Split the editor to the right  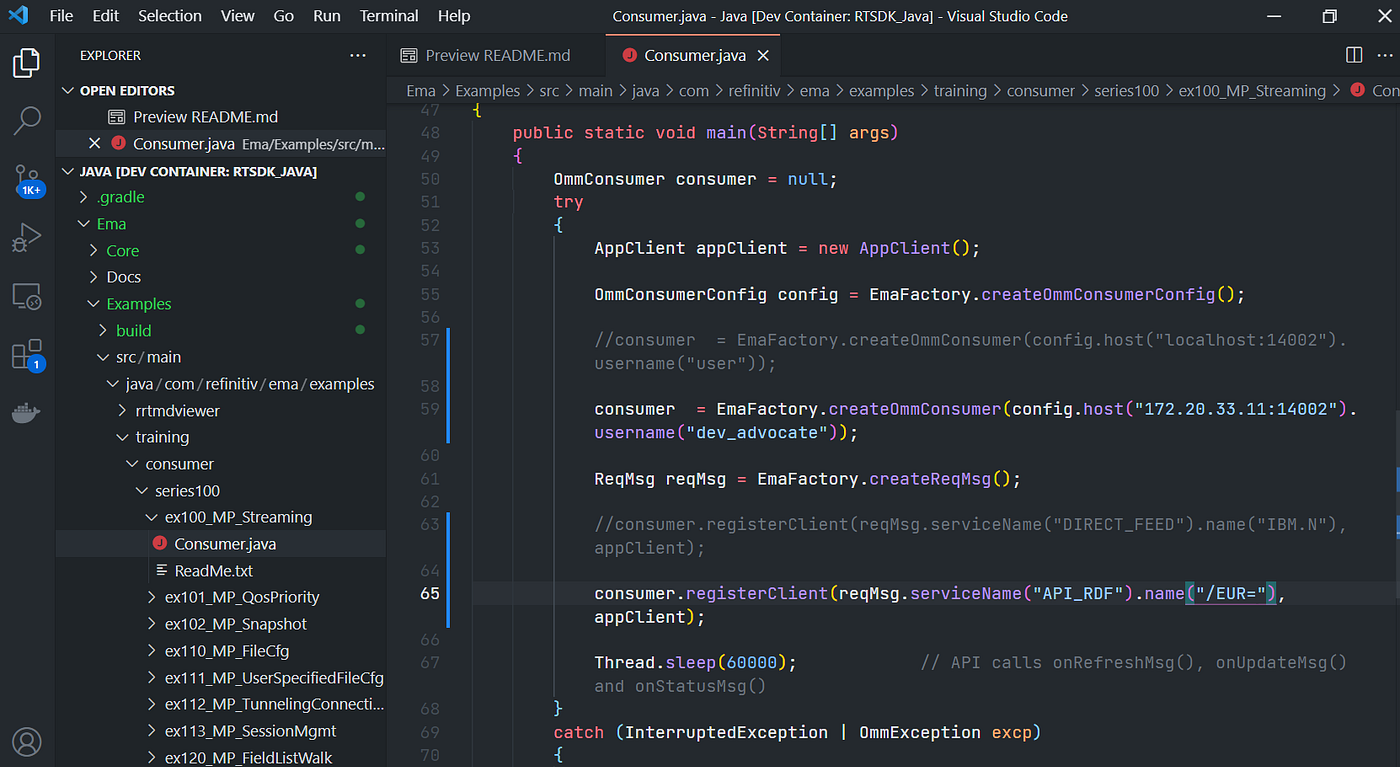point(1353,56)
